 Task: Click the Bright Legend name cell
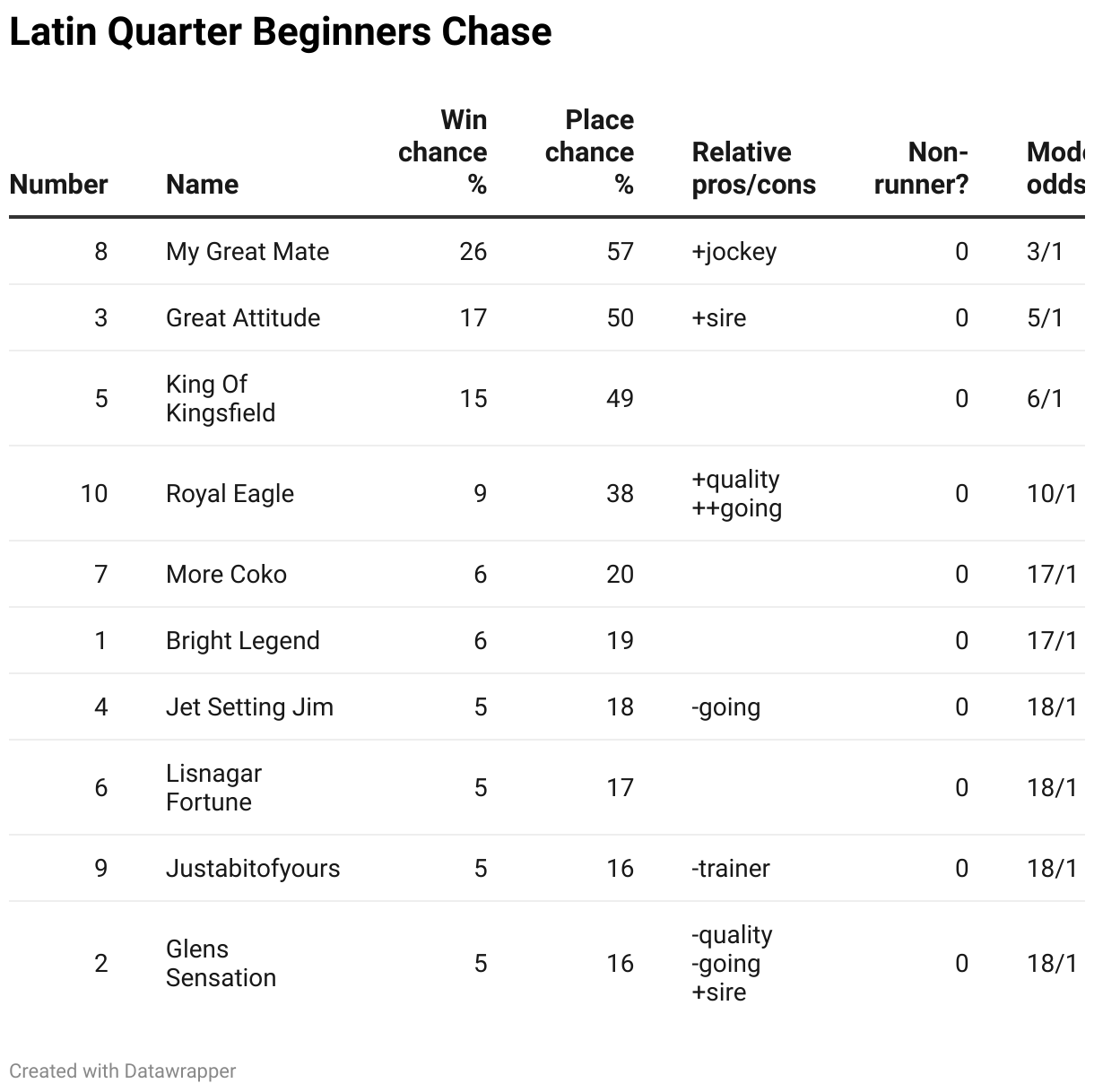242,640
